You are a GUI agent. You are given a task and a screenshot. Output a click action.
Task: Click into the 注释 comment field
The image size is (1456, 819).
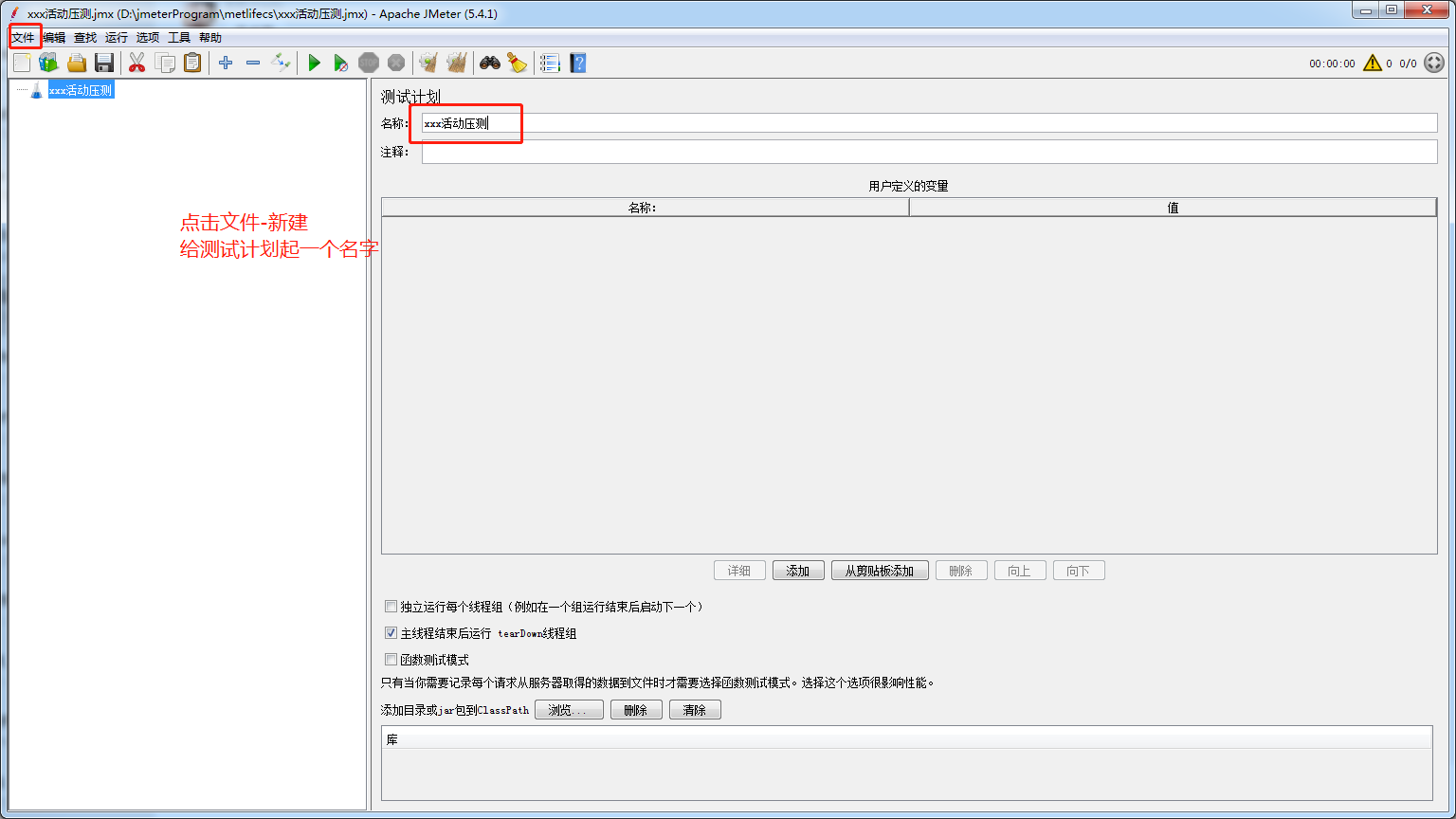[929, 152]
